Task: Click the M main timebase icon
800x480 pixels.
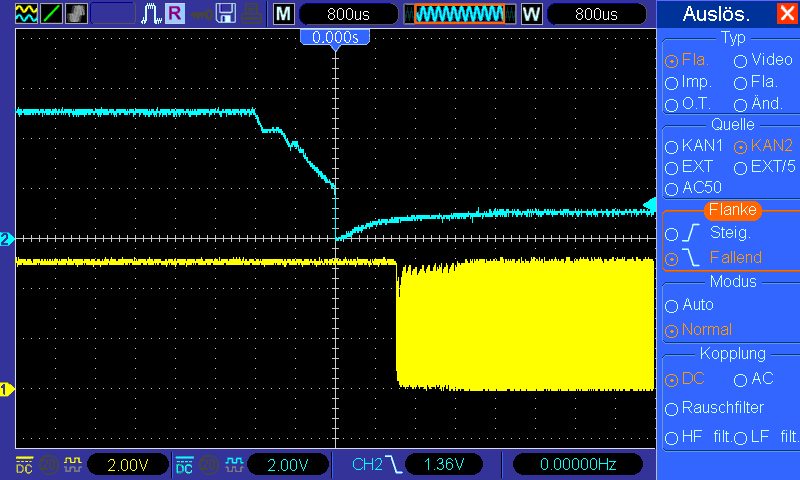Action: [x=283, y=14]
